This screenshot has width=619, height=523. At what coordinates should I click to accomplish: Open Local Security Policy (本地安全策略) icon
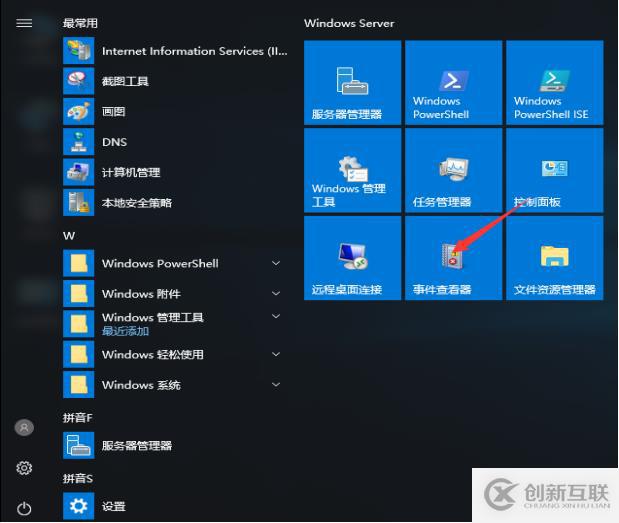(x=79, y=202)
